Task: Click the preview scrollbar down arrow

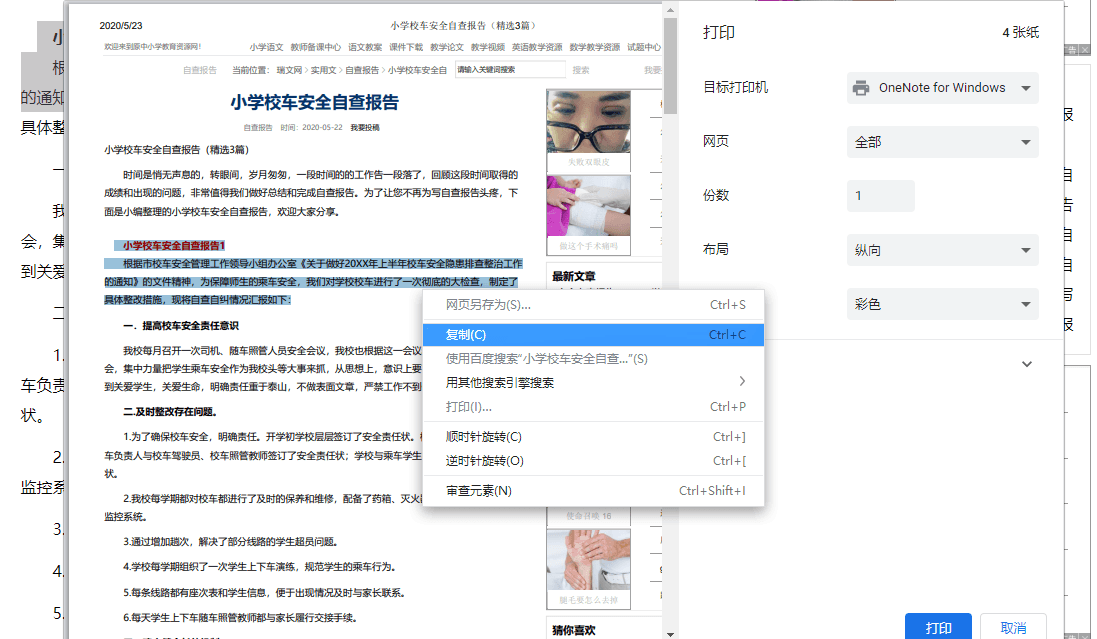Action: click(x=670, y=633)
